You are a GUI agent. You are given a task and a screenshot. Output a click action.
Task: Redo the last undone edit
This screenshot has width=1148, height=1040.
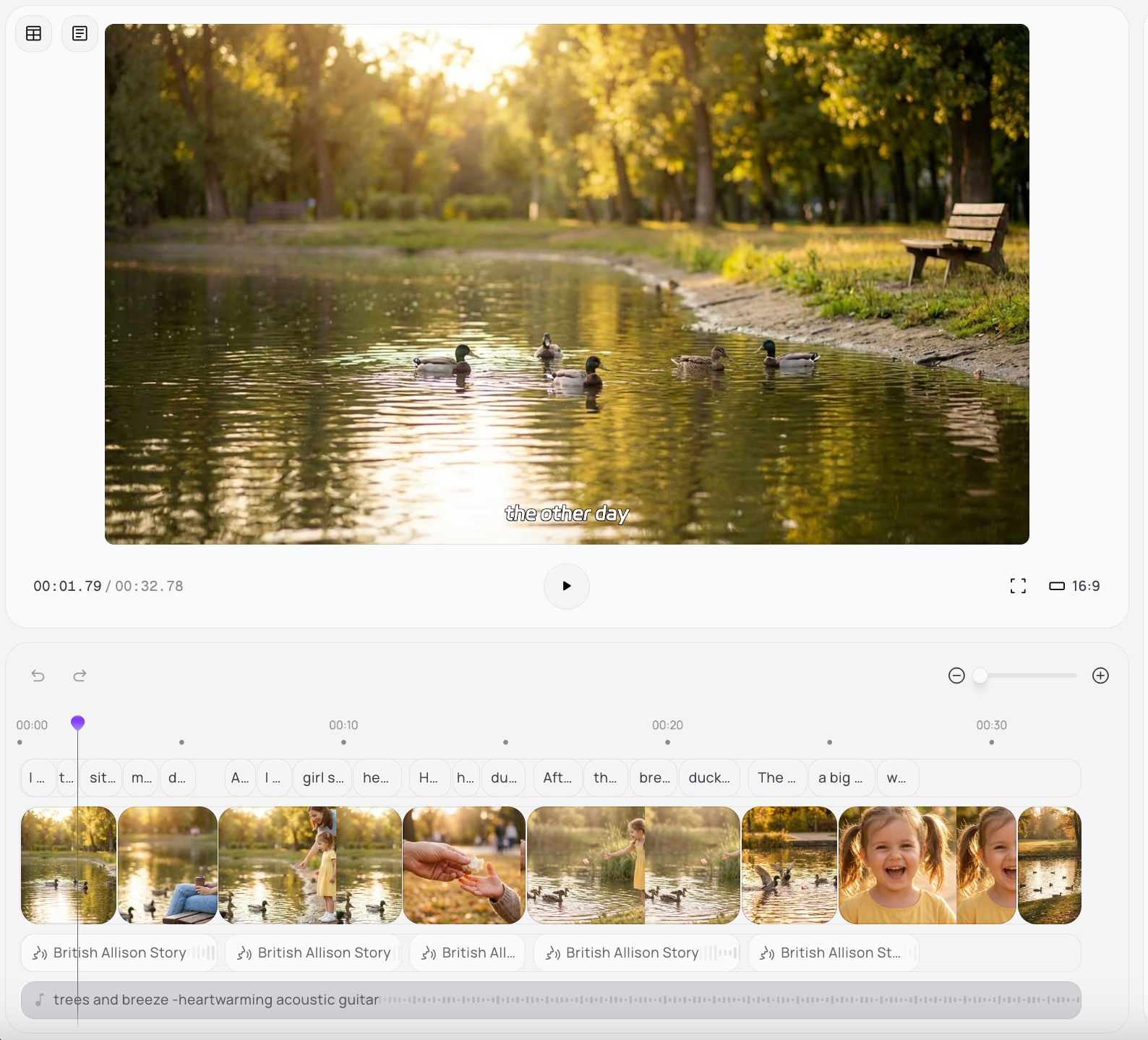pos(80,675)
